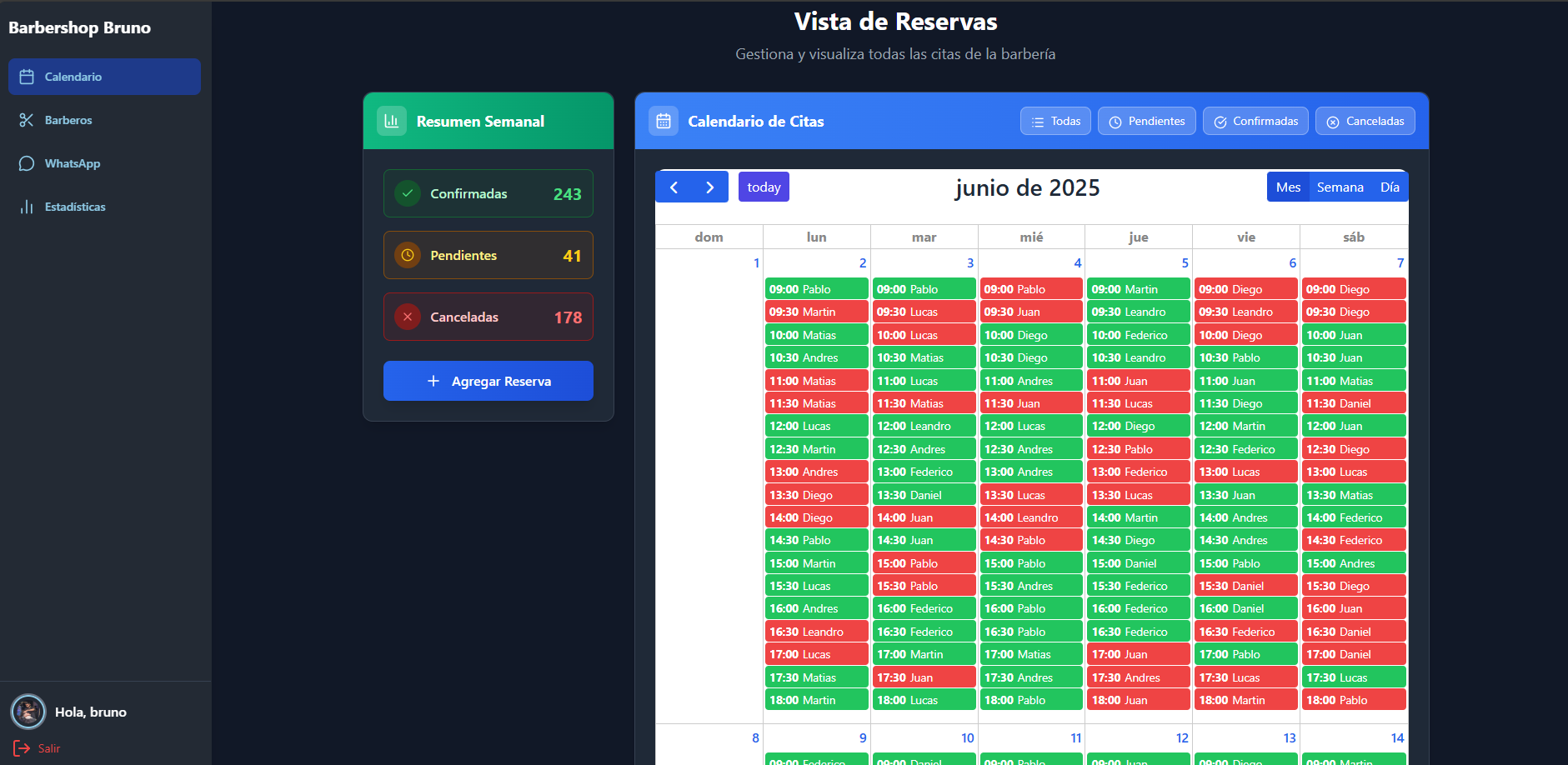Filter calendar by Canceladas
This screenshot has width=1568, height=765.
tap(1365, 121)
